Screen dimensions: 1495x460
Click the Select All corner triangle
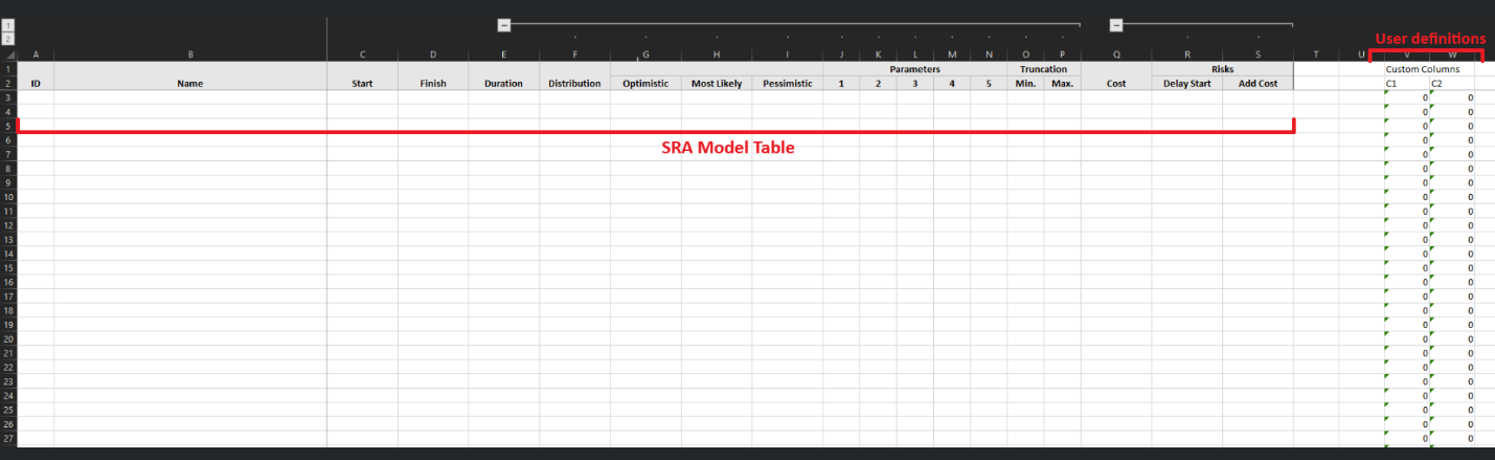click(8, 54)
